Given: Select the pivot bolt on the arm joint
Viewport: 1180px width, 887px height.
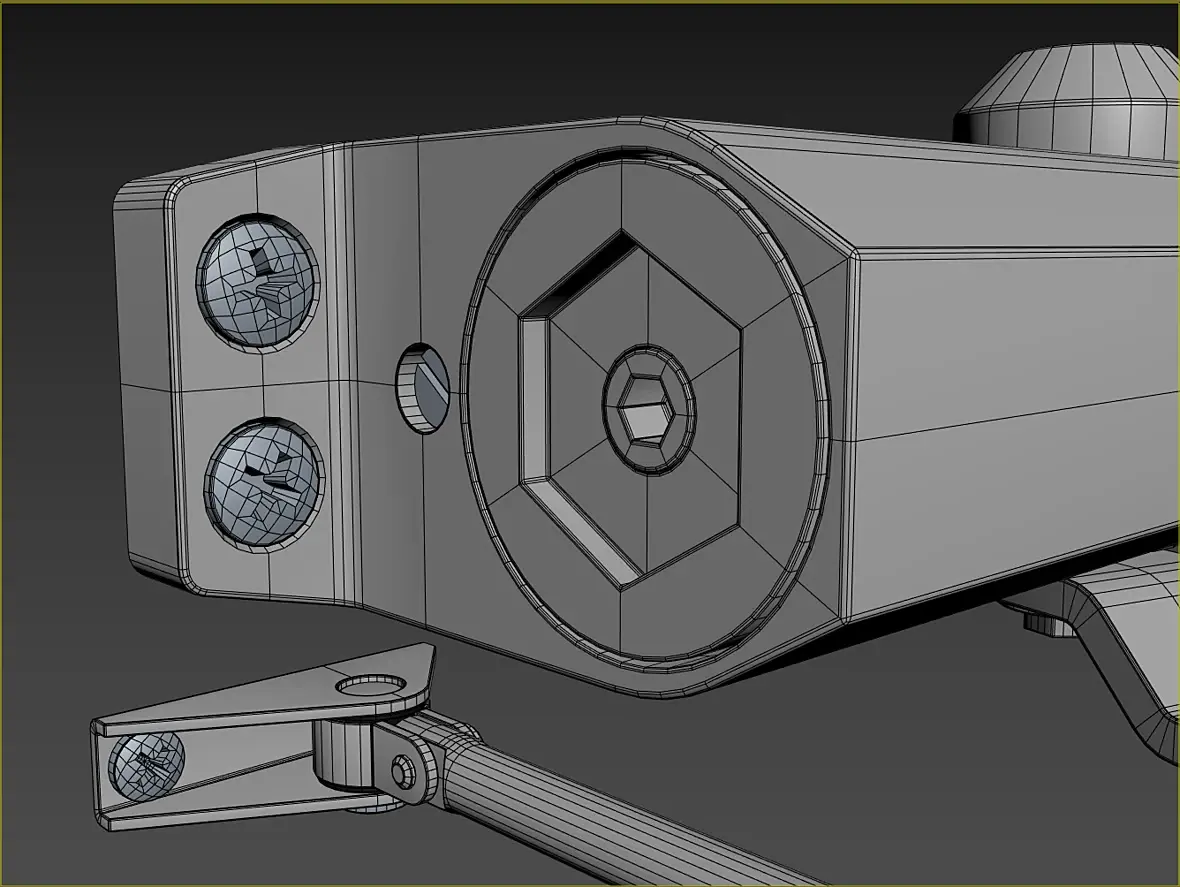Looking at the screenshot, I should click(x=402, y=770).
